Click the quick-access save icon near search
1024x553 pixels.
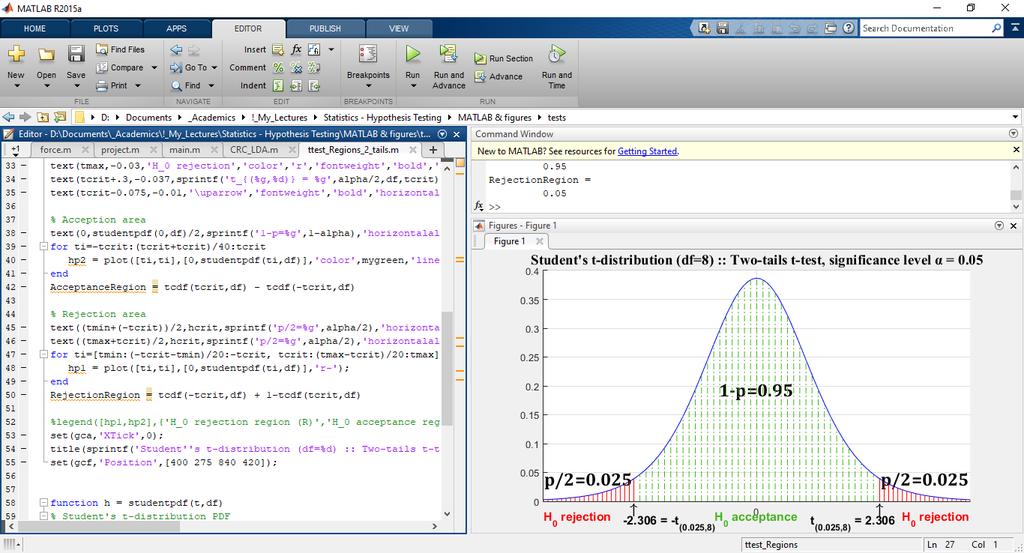[722, 28]
